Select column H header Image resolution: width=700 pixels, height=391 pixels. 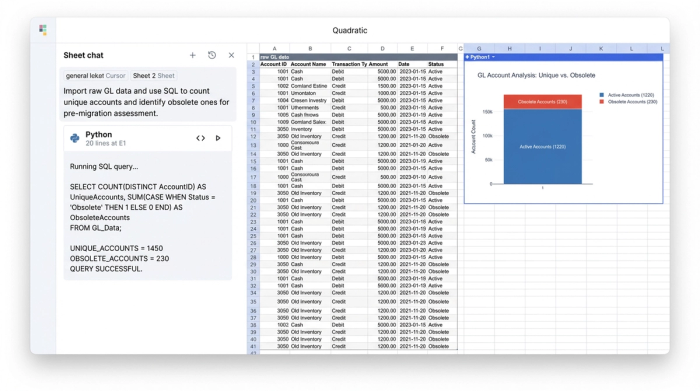pos(509,49)
